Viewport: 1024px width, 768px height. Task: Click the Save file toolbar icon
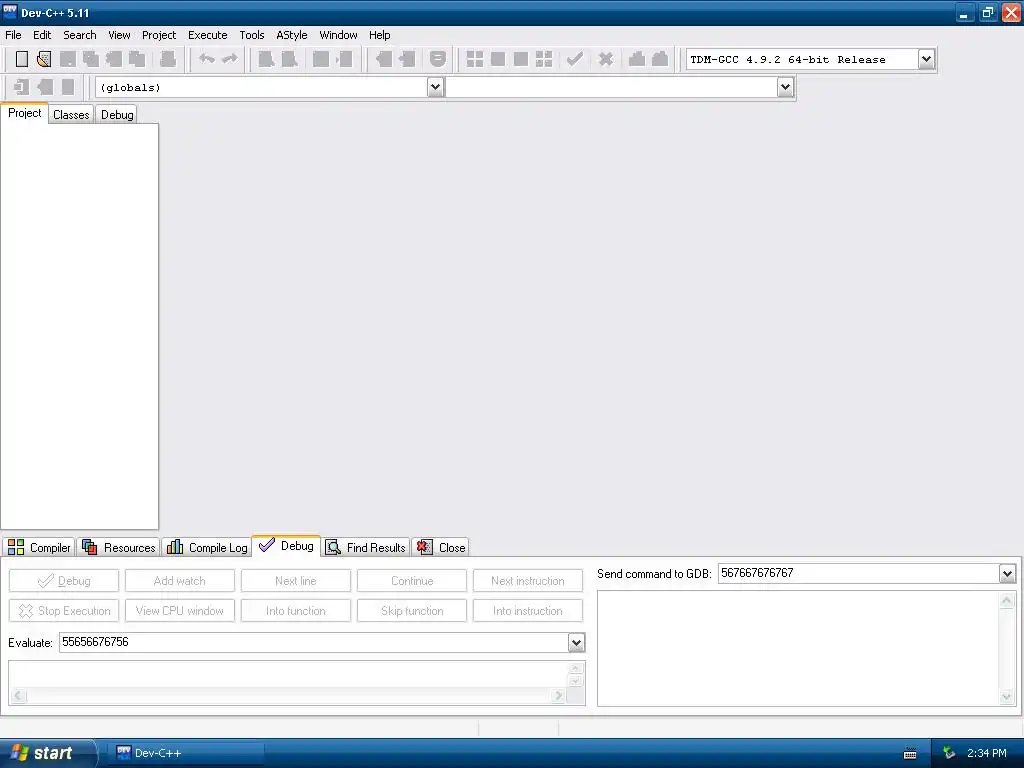coord(67,59)
